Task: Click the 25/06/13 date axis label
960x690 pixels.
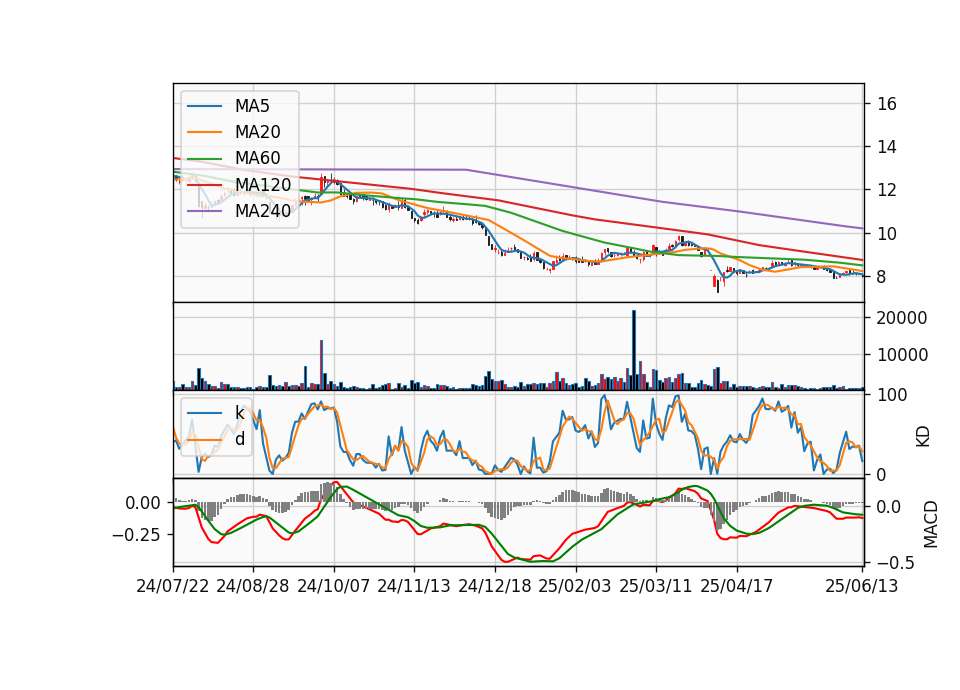Action: (862, 586)
